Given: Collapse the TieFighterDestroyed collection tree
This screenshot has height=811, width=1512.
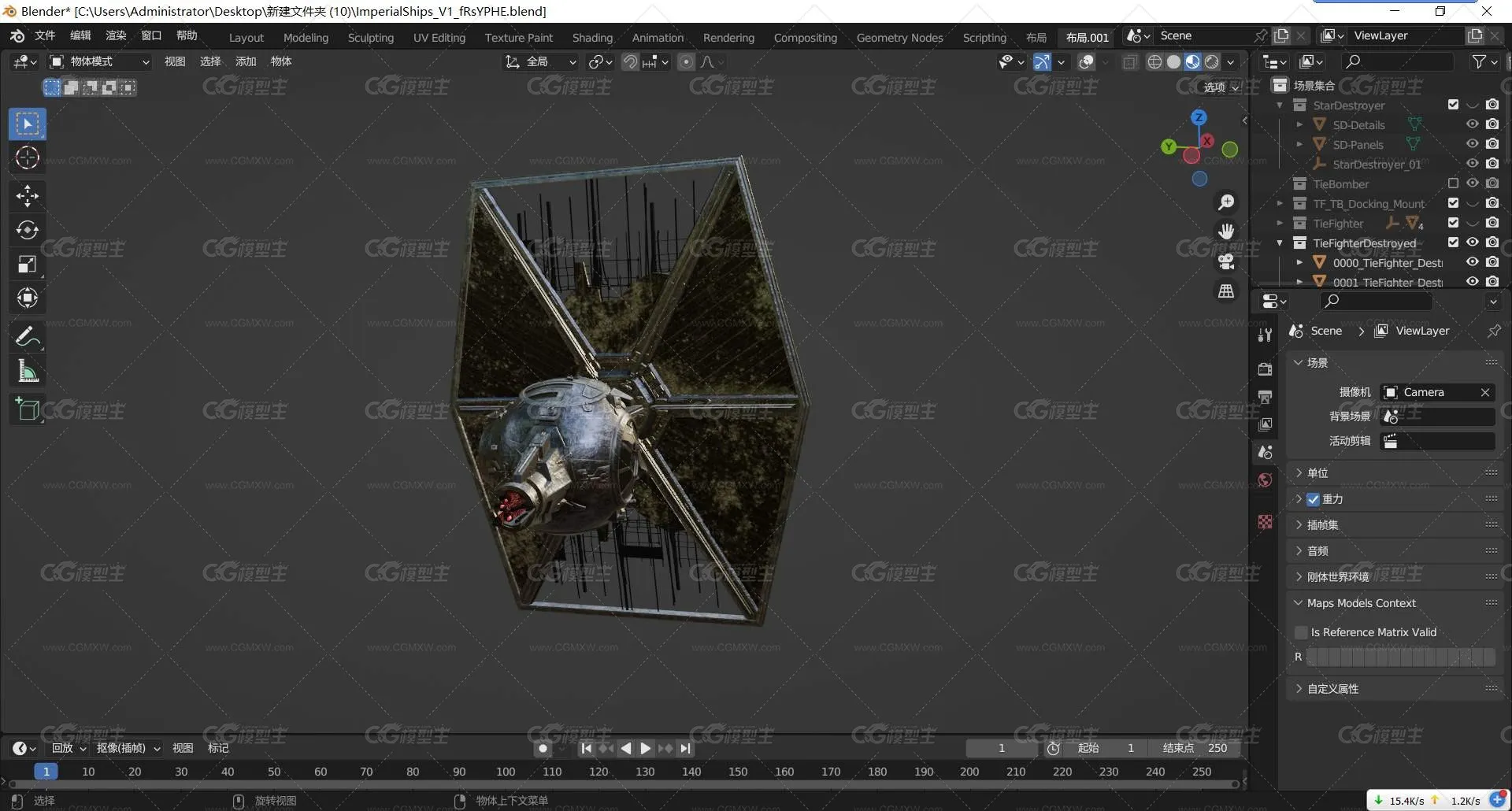Looking at the screenshot, I should [1280, 243].
